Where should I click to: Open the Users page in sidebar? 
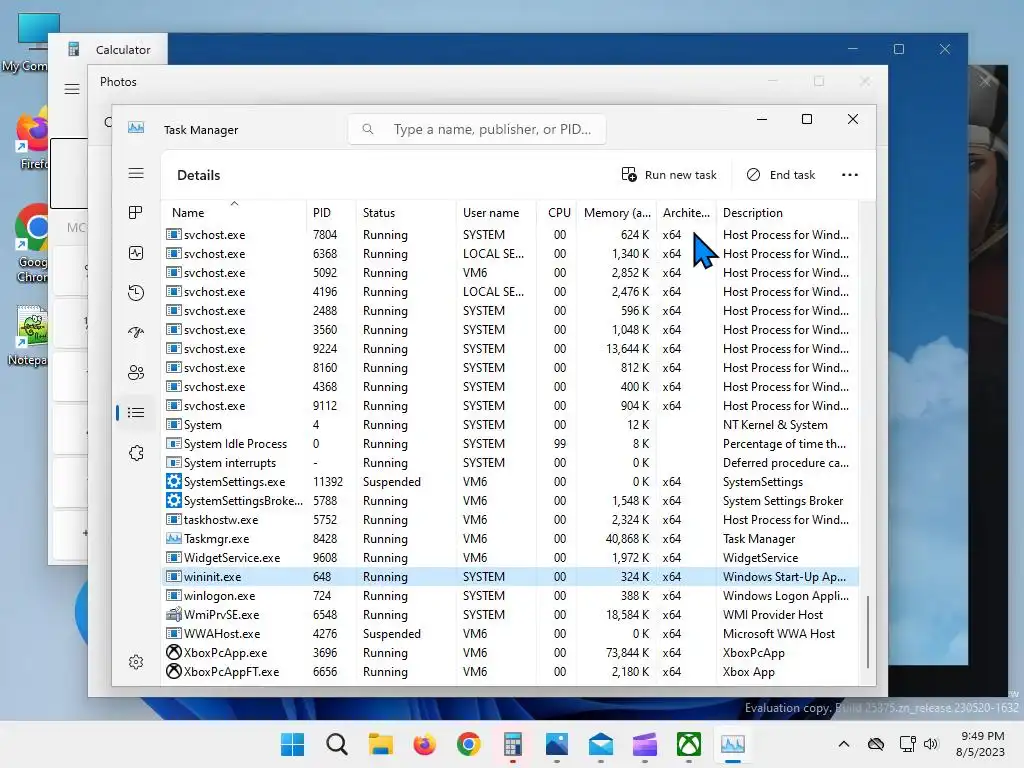(136, 373)
